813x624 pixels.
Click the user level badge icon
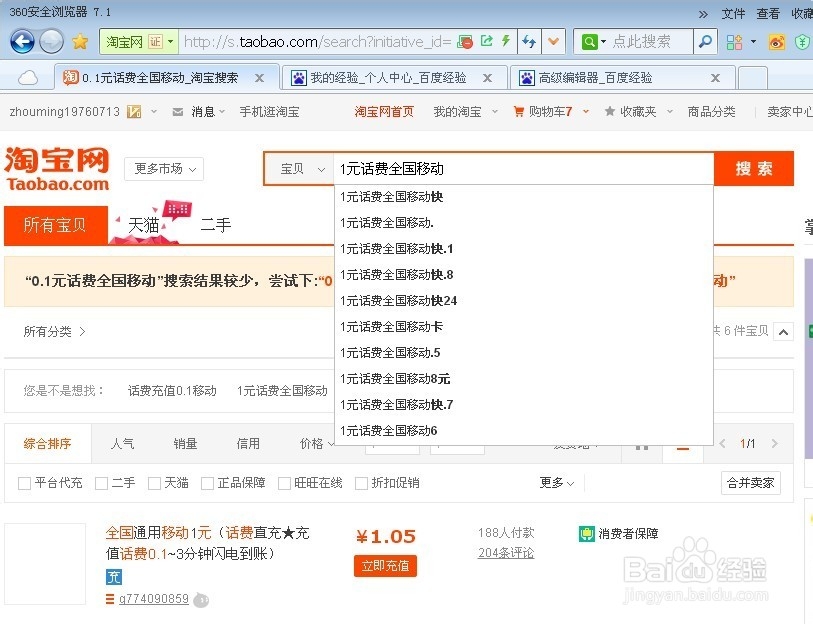click(134, 112)
